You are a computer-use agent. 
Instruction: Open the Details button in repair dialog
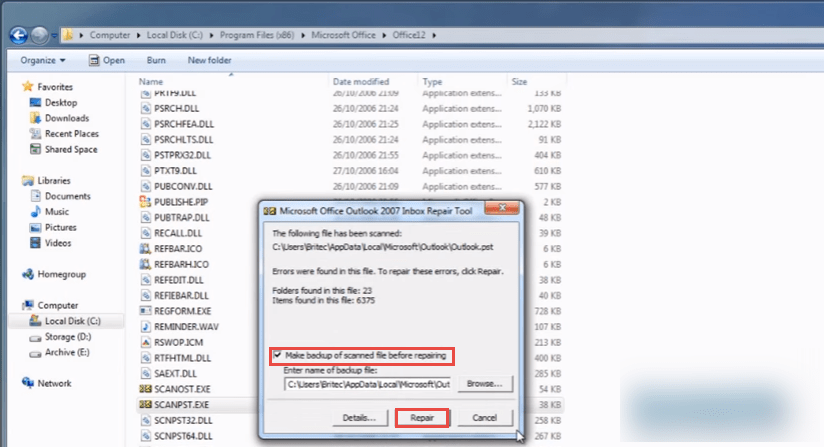pyautogui.click(x=359, y=418)
